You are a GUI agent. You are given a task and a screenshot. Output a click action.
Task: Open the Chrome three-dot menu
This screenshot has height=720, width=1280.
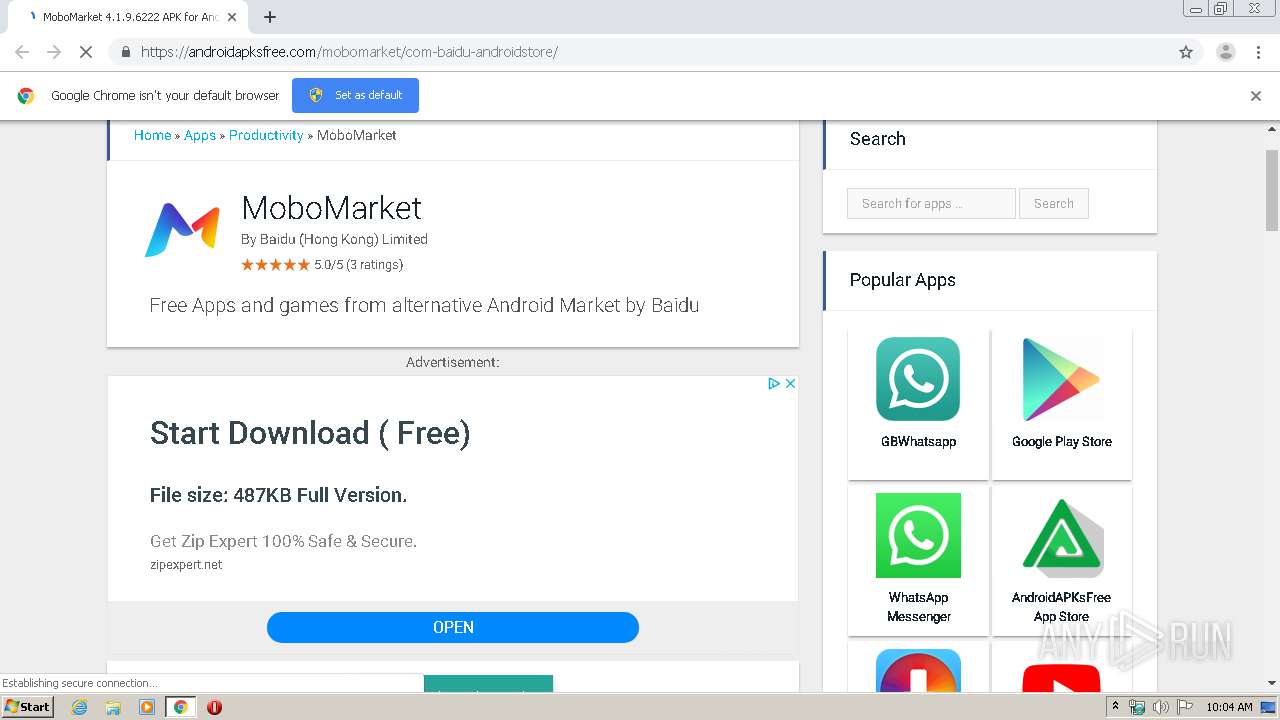pyautogui.click(x=1258, y=52)
